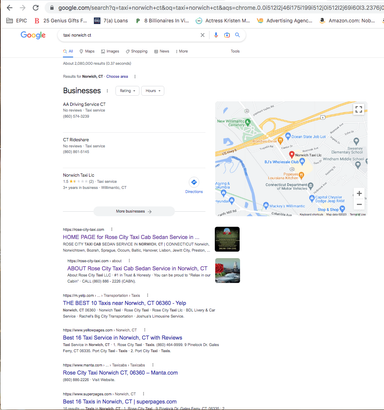The image size is (384, 410).
Task: Open the More search tabs menu
Action: [x=182, y=51]
